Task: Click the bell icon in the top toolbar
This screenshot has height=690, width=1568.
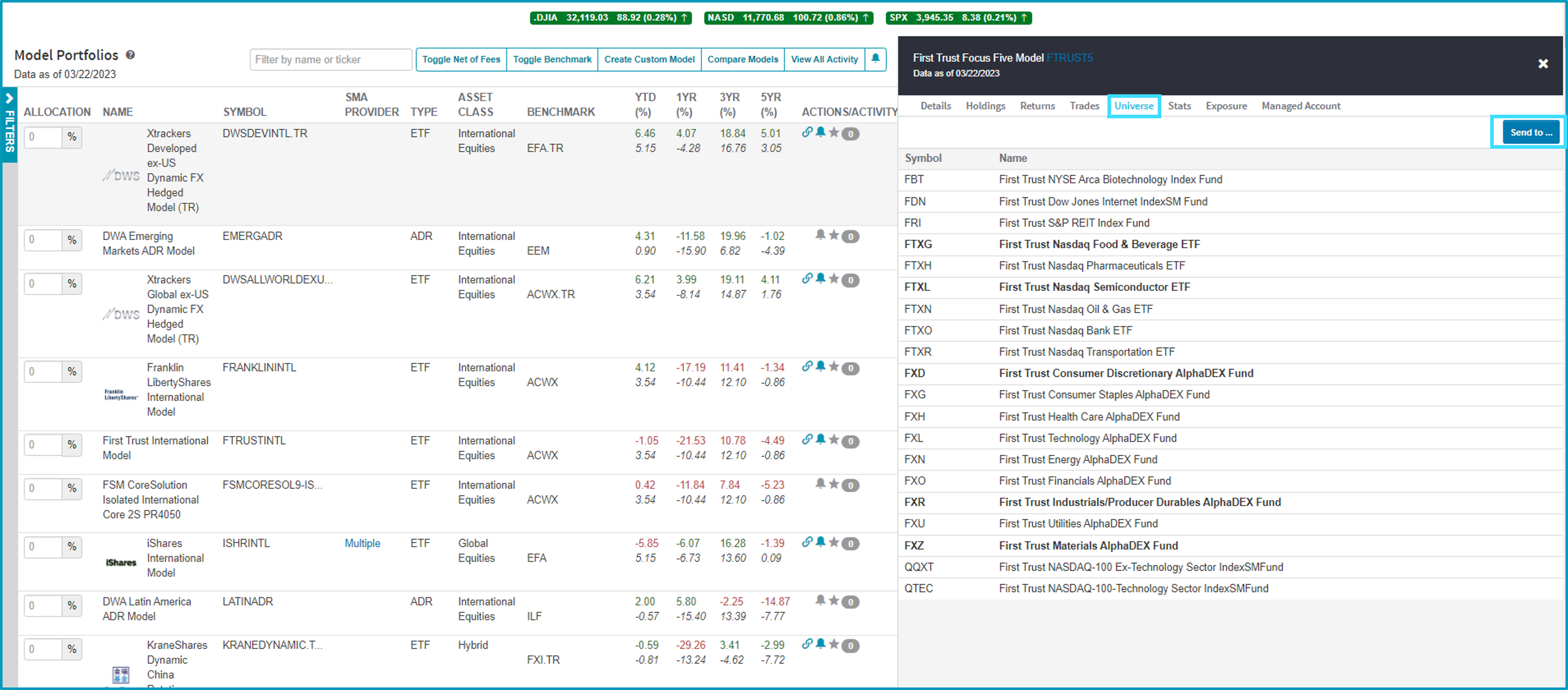Action: click(x=875, y=59)
